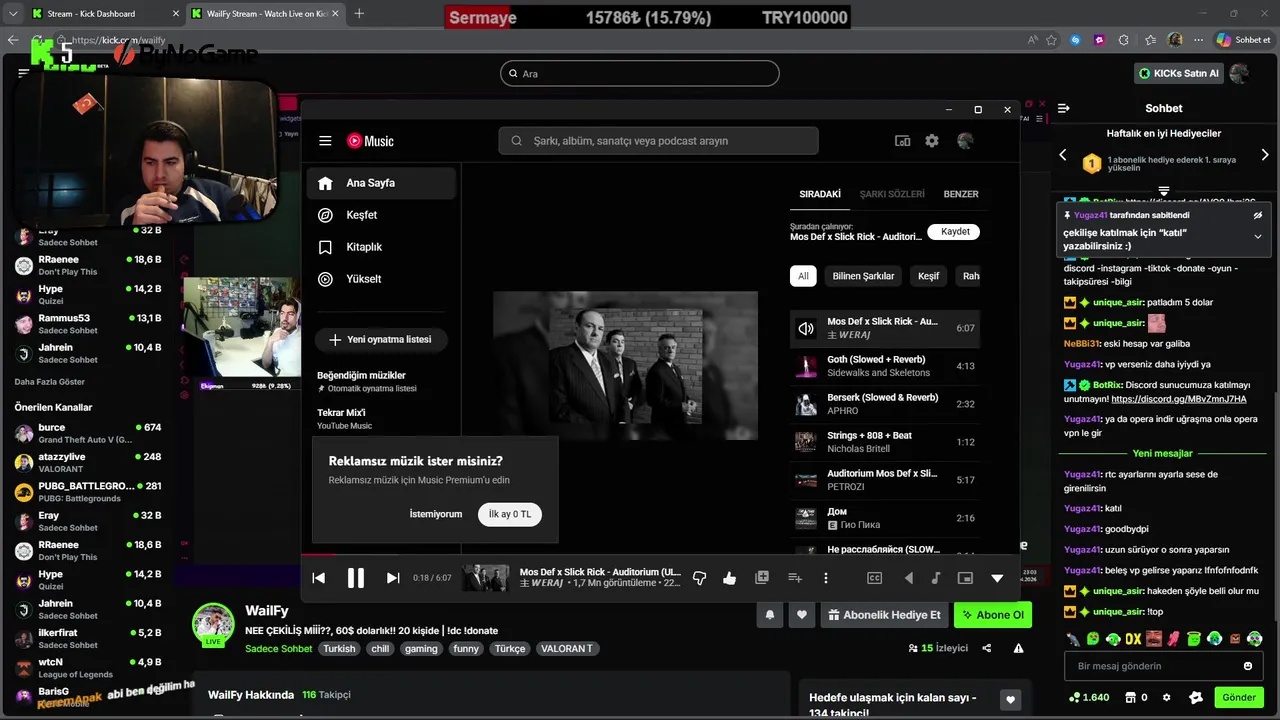Expand pinned message chevron

pyautogui.click(x=1258, y=237)
